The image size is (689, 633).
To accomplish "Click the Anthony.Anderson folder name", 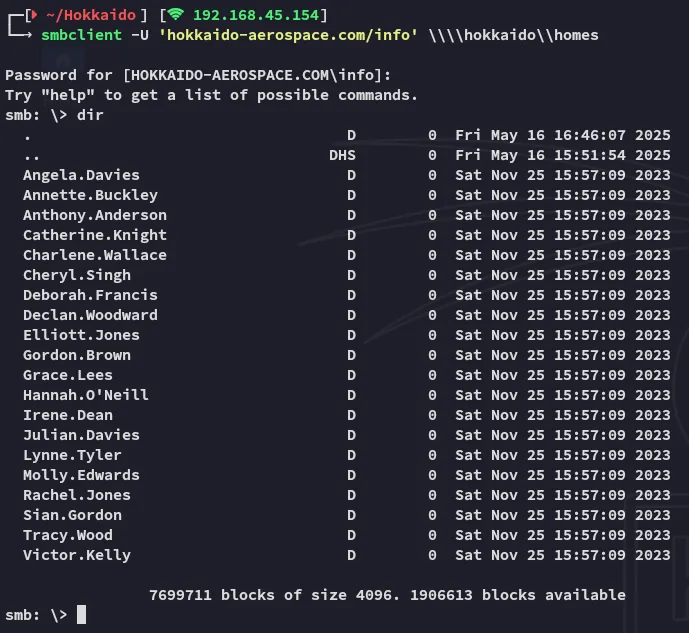I will (95, 215).
